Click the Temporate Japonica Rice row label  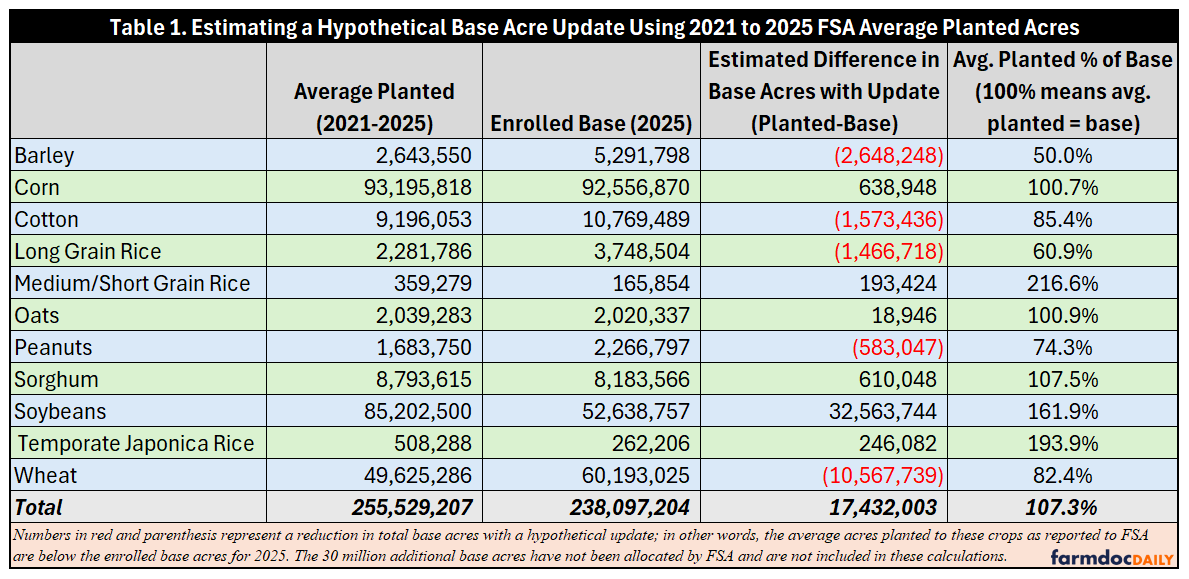(136, 443)
